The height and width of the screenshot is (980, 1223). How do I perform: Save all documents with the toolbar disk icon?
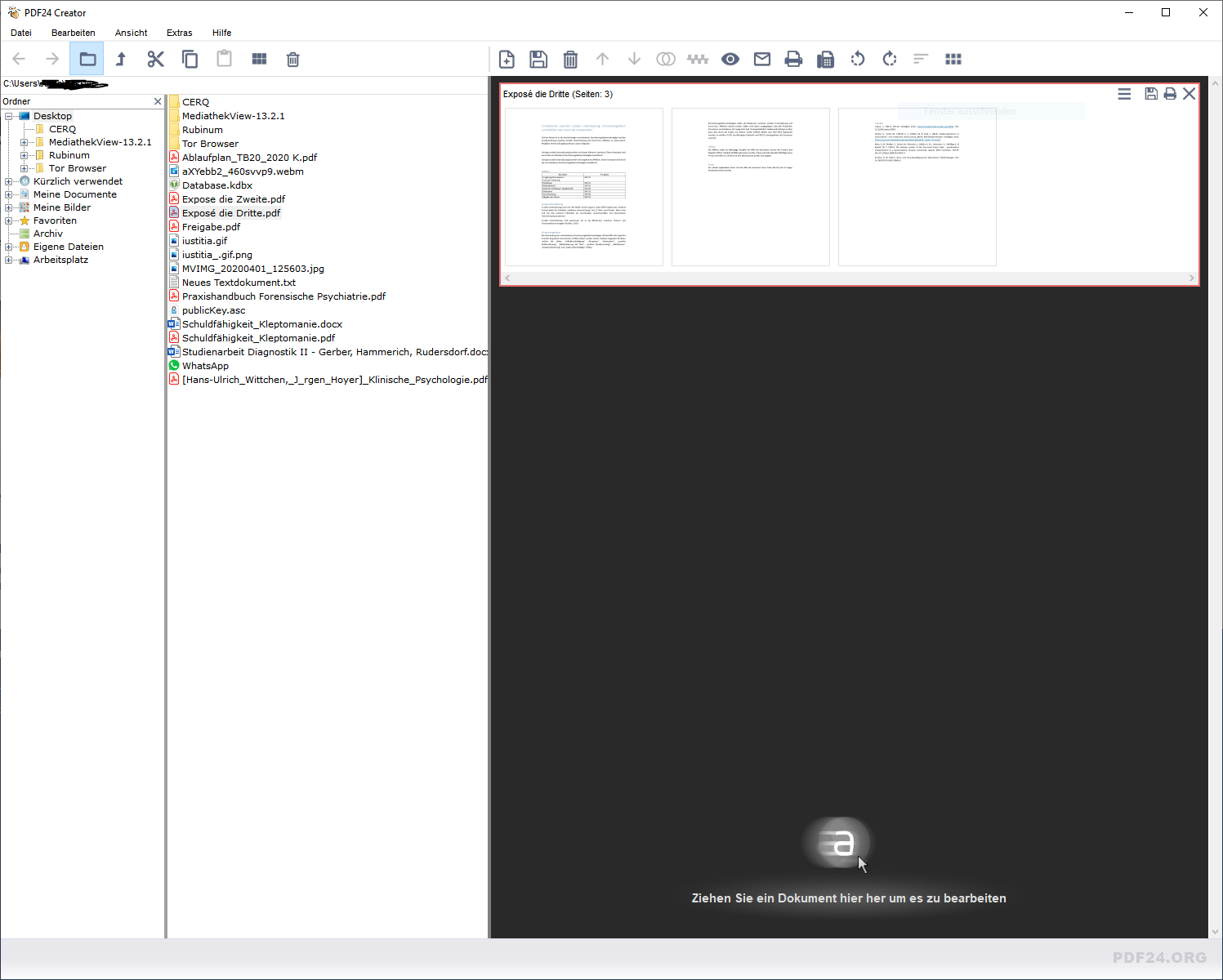[538, 59]
